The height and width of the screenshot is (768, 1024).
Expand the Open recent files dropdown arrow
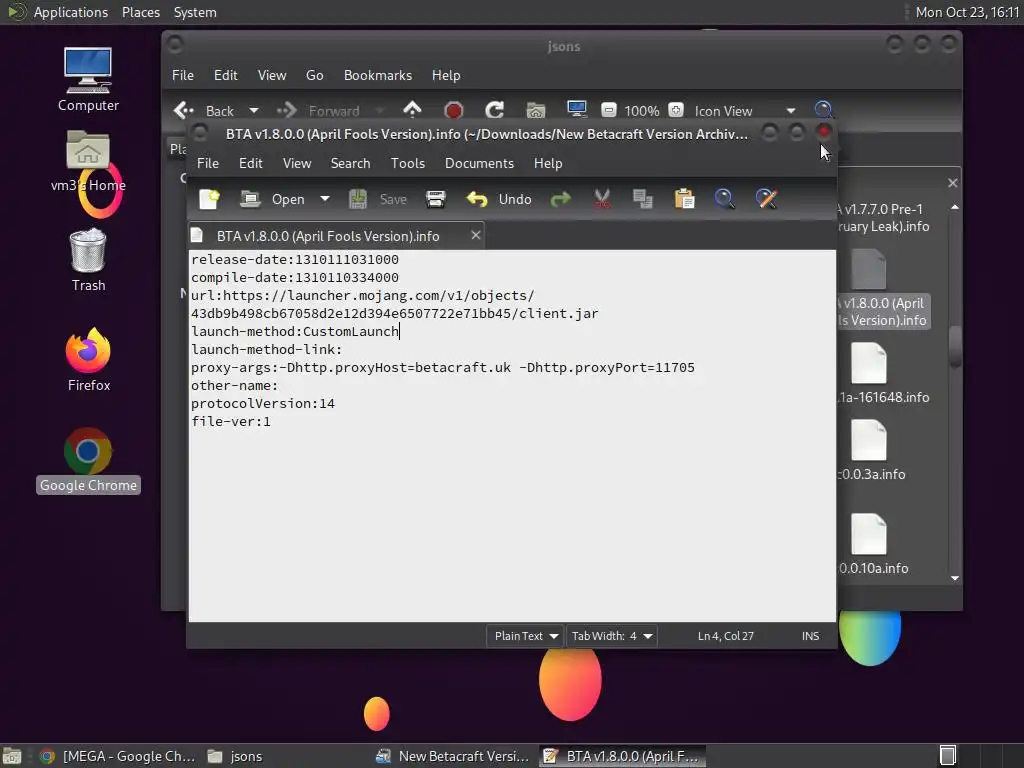[x=325, y=199]
